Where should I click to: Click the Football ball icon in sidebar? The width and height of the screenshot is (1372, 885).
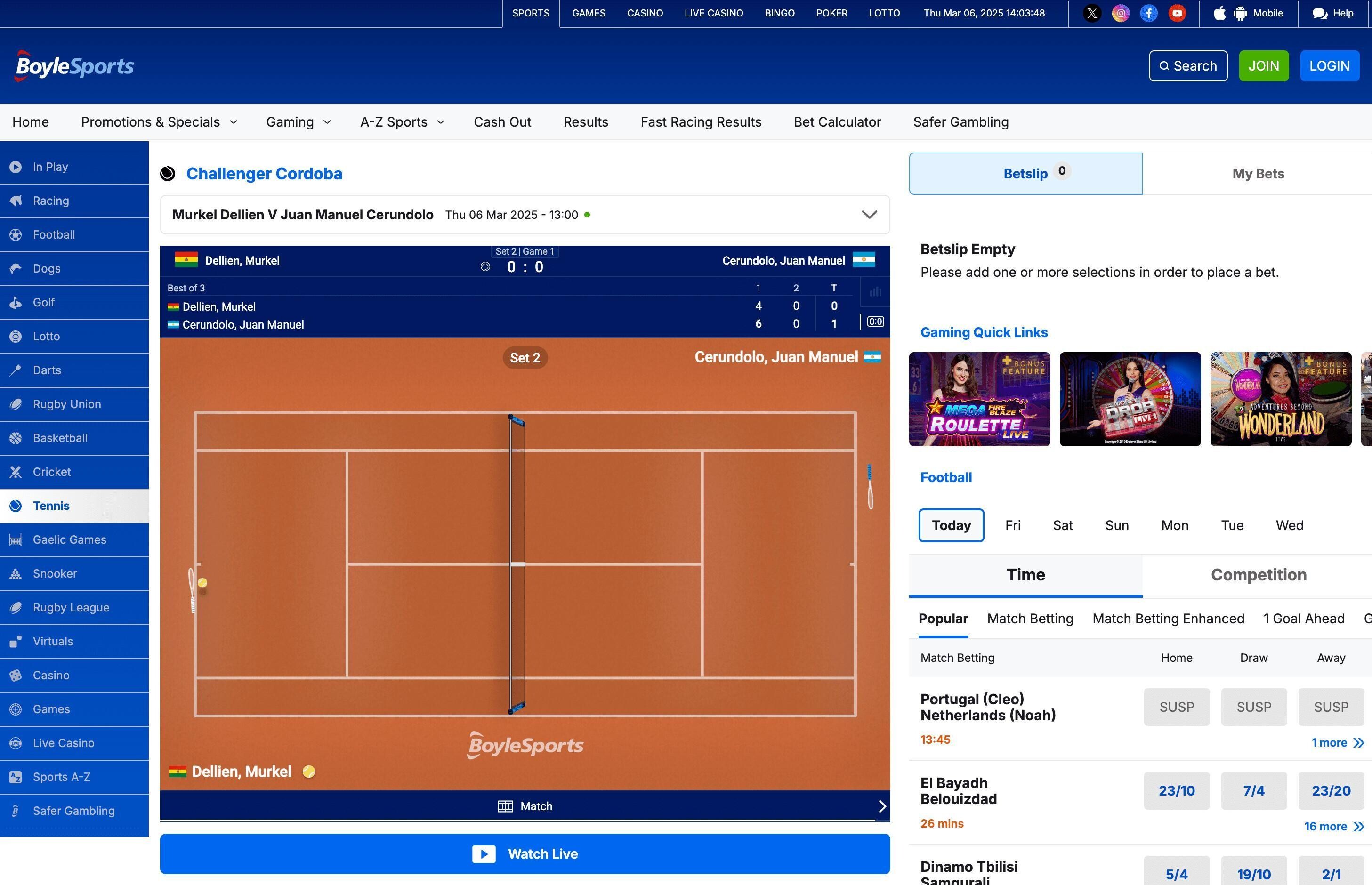(x=16, y=234)
